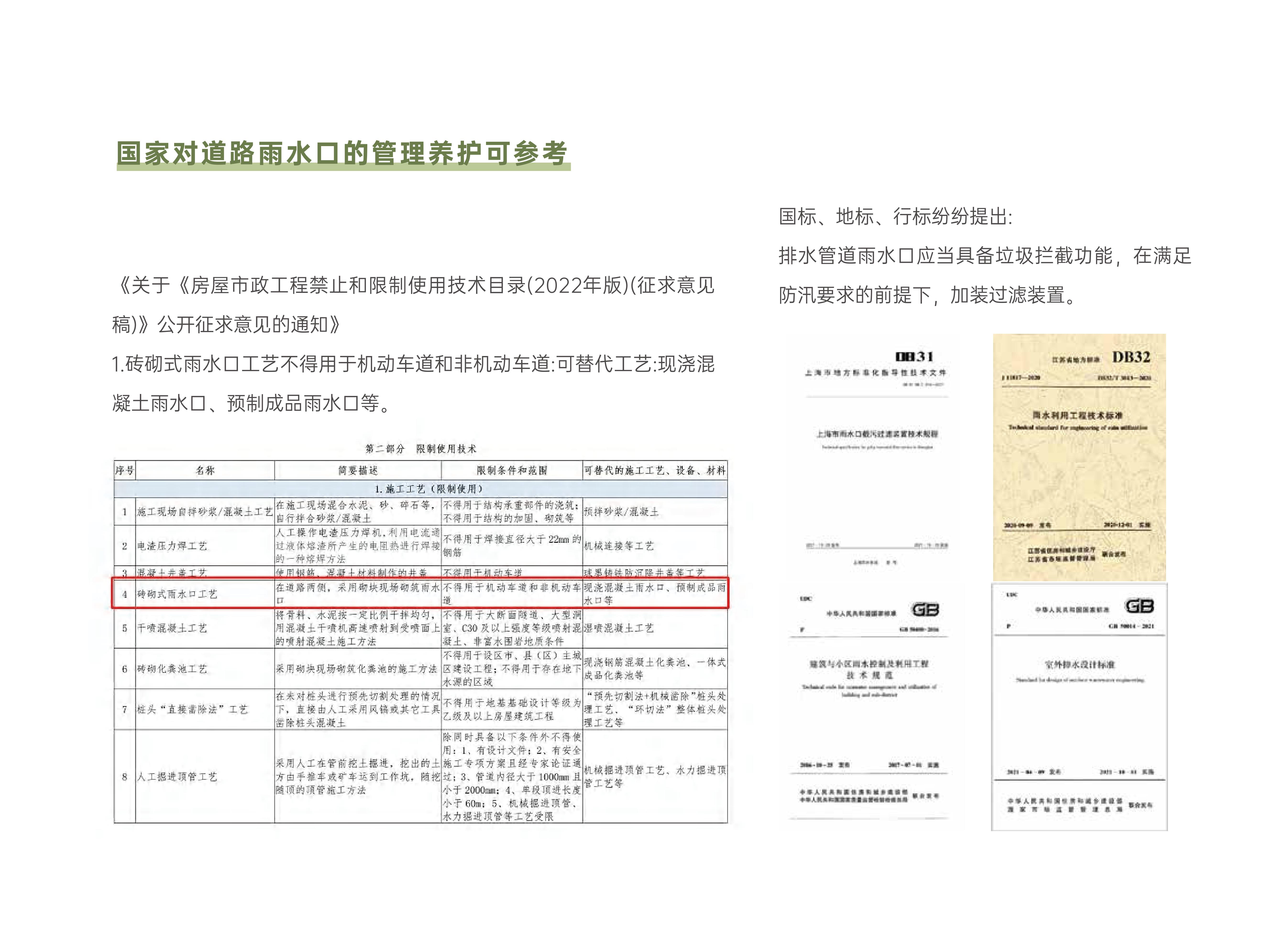Viewport: 1288px width, 949px height.
Task: Click the cell 湿喷混凝土工艺
Action: pos(655,628)
